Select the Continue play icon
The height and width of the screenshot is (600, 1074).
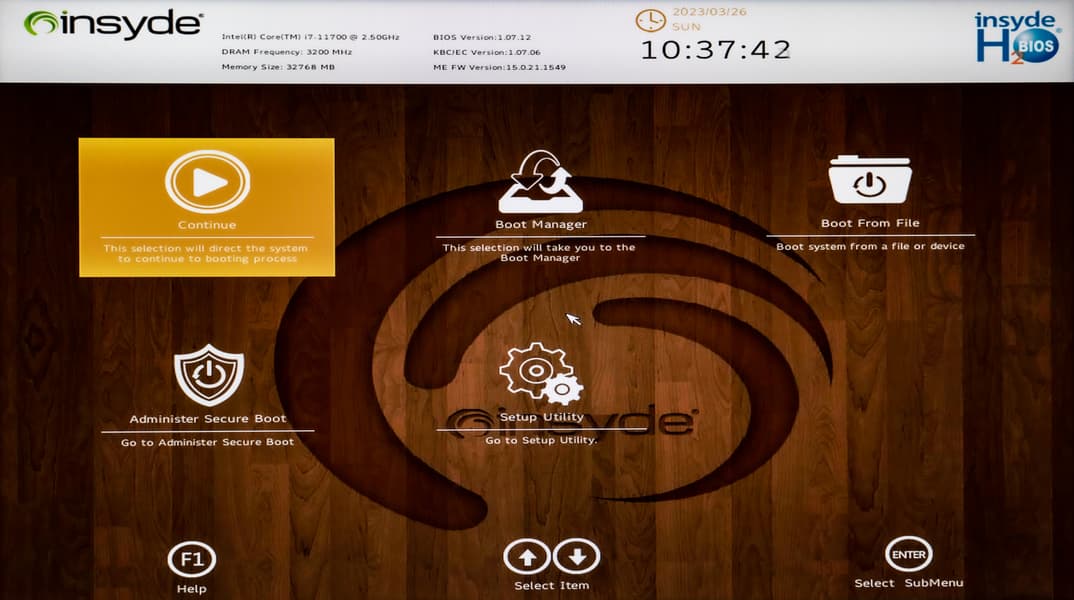[x=208, y=182]
